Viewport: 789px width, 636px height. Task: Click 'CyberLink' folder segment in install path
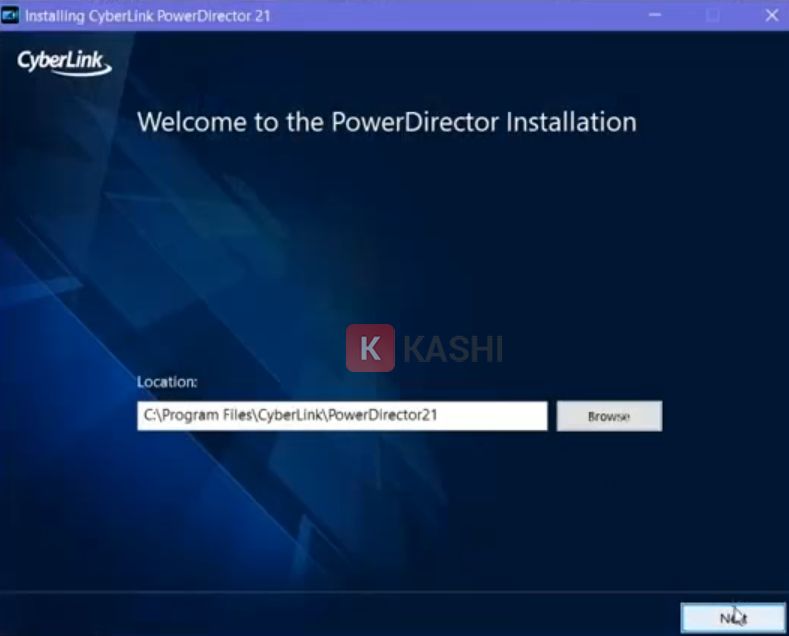click(x=290, y=416)
